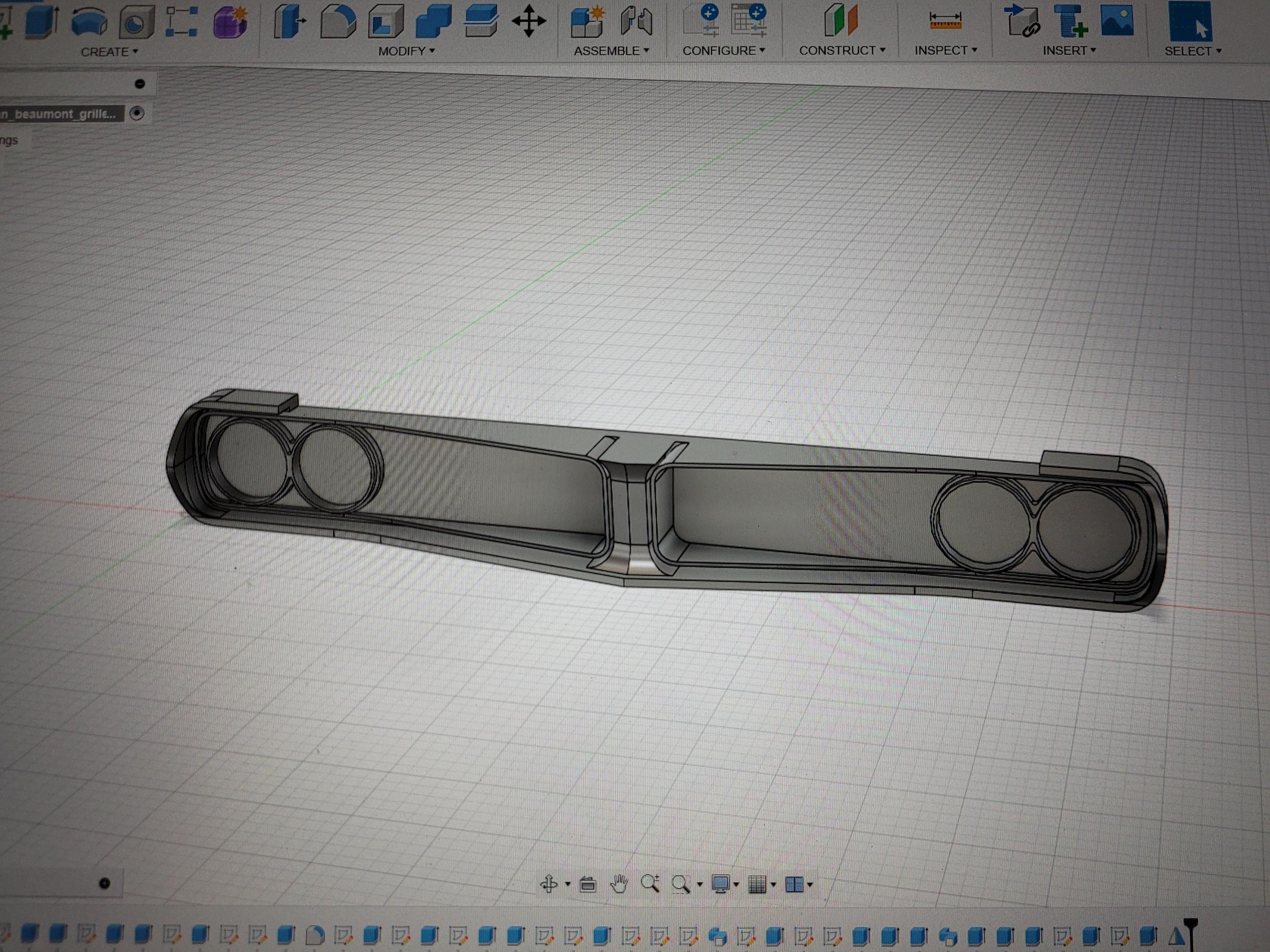Click the Measure ruler icon

(945, 21)
